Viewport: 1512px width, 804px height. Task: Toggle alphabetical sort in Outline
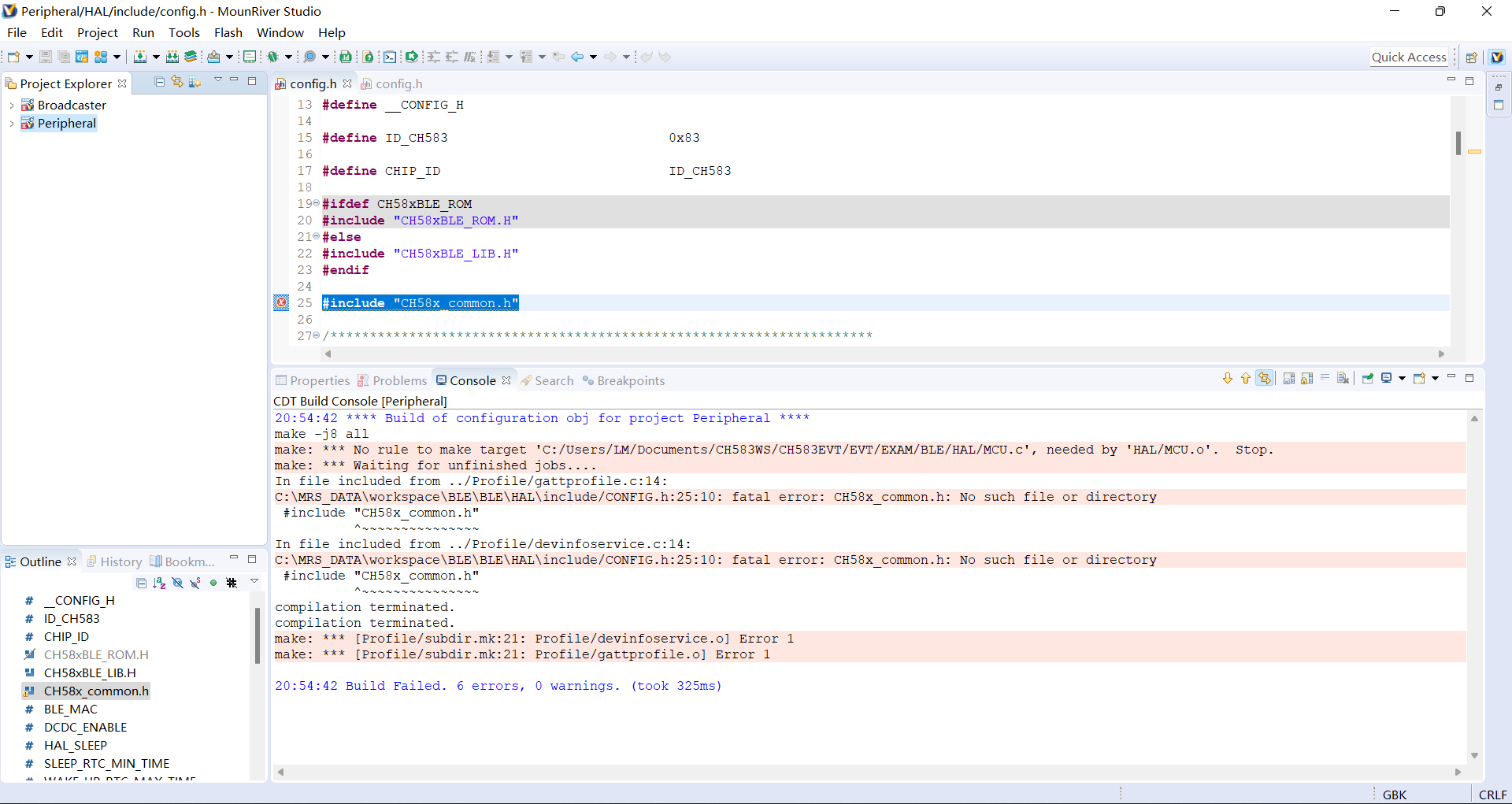click(x=159, y=583)
